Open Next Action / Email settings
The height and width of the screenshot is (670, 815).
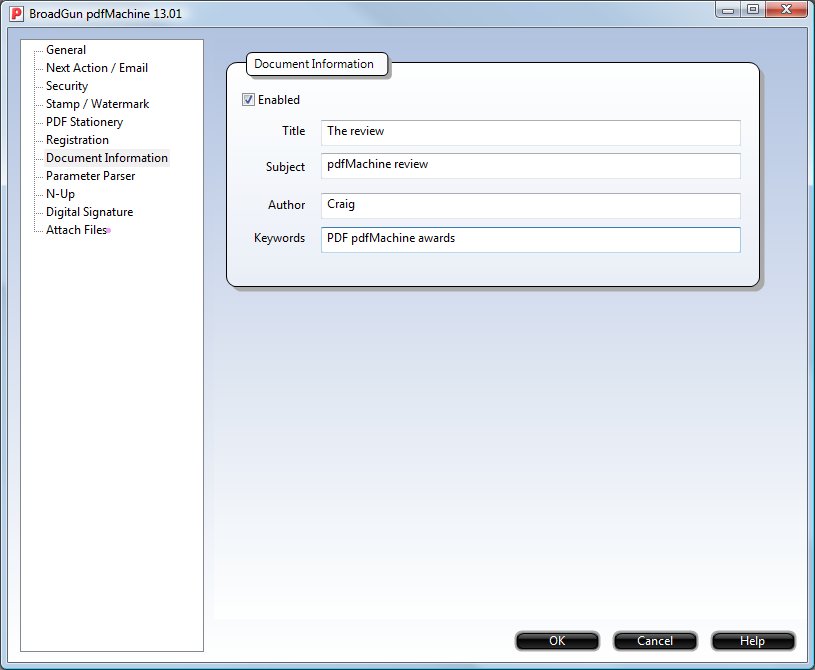pos(96,68)
